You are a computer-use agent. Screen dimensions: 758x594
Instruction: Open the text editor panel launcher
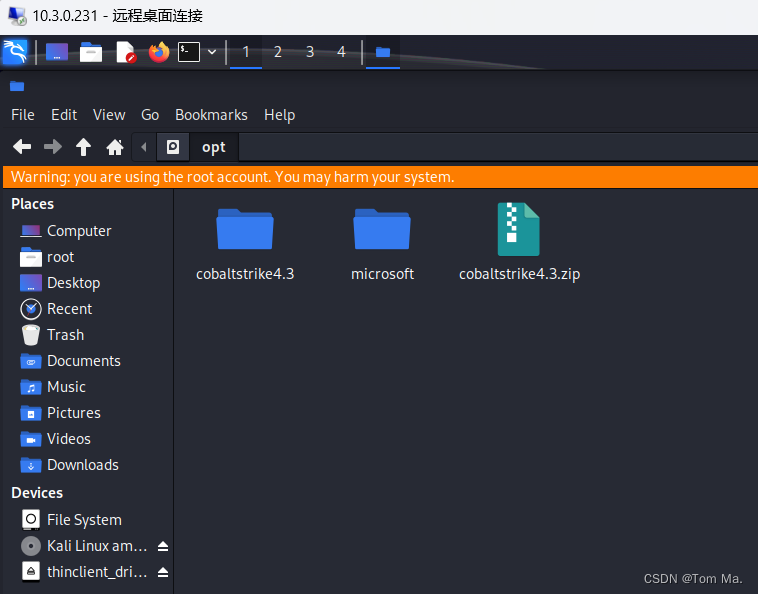coord(126,52)
